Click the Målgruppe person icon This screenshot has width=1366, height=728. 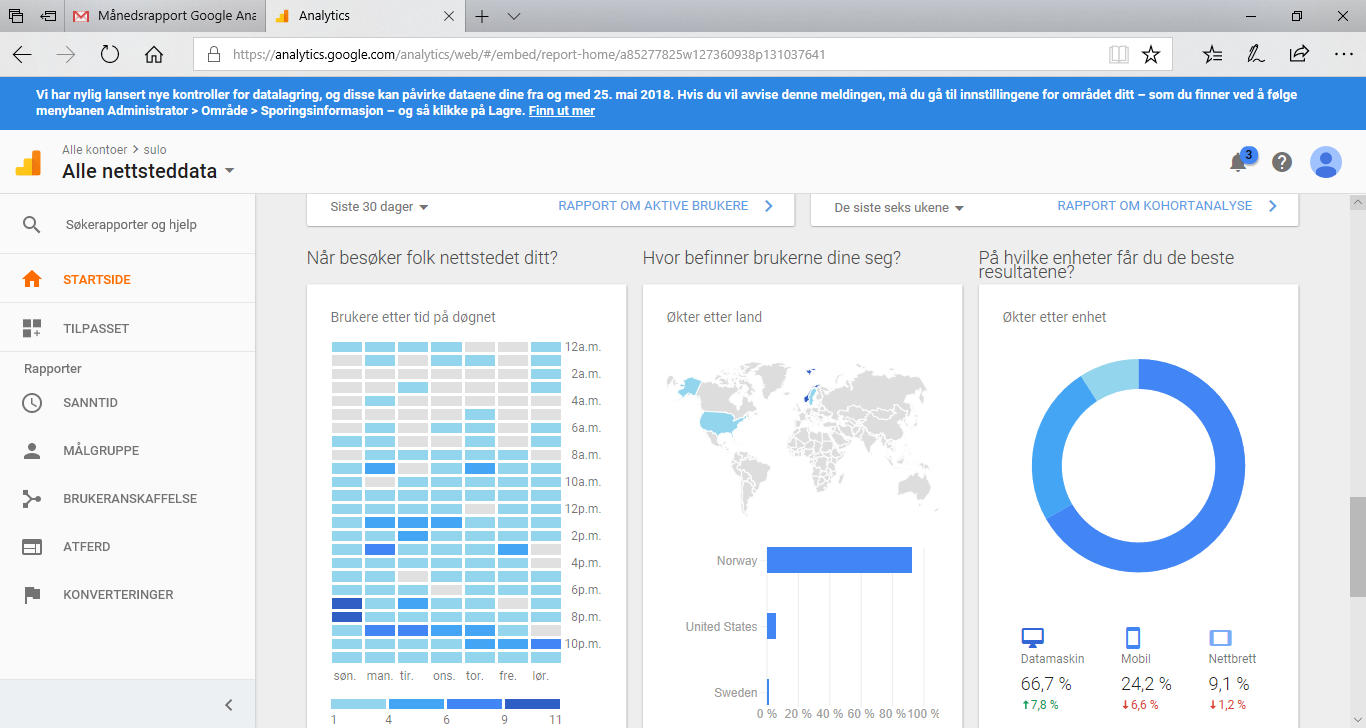click(x=32, y=451)
